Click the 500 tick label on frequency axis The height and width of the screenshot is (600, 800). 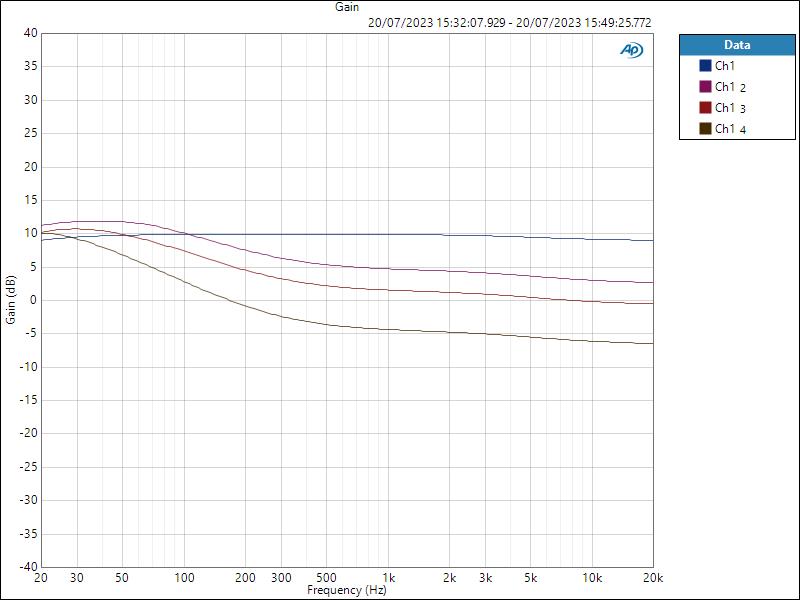click(327, 578)
